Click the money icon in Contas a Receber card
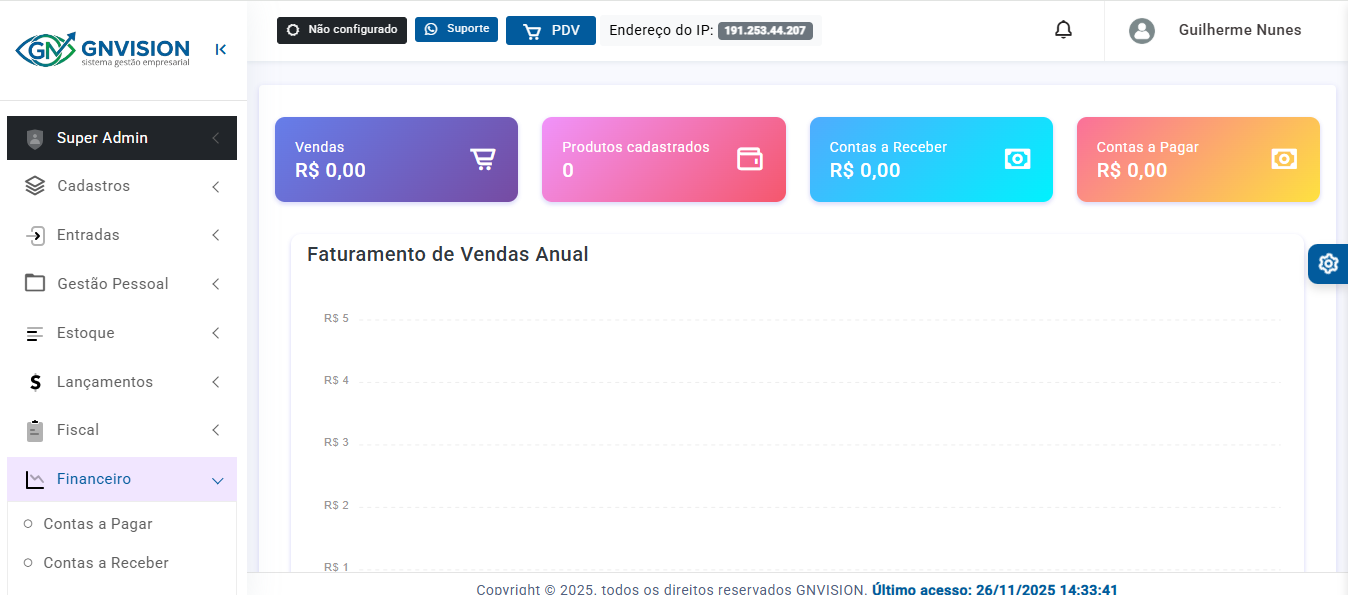 [1017, 159]
